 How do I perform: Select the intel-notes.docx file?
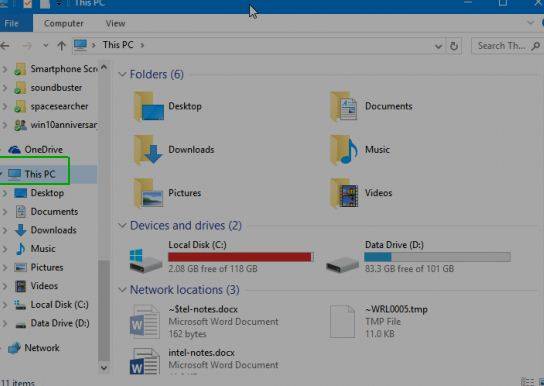pyautogui.click(x=205, y=362)
